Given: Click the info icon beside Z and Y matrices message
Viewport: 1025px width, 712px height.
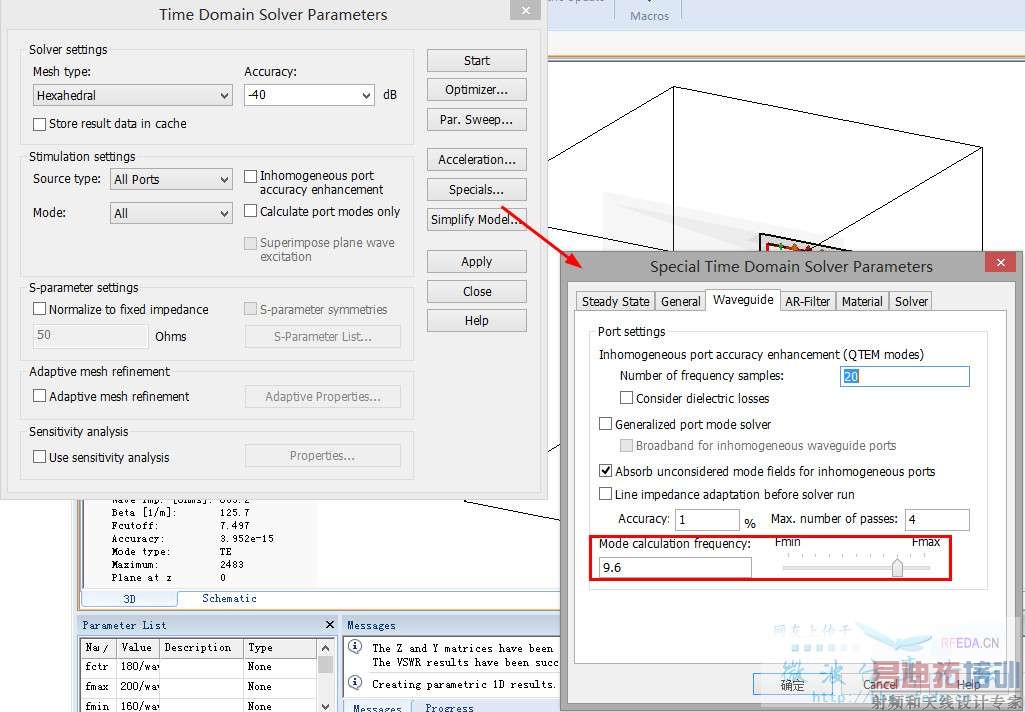Looking at the screenshot, I should [355, 647].
